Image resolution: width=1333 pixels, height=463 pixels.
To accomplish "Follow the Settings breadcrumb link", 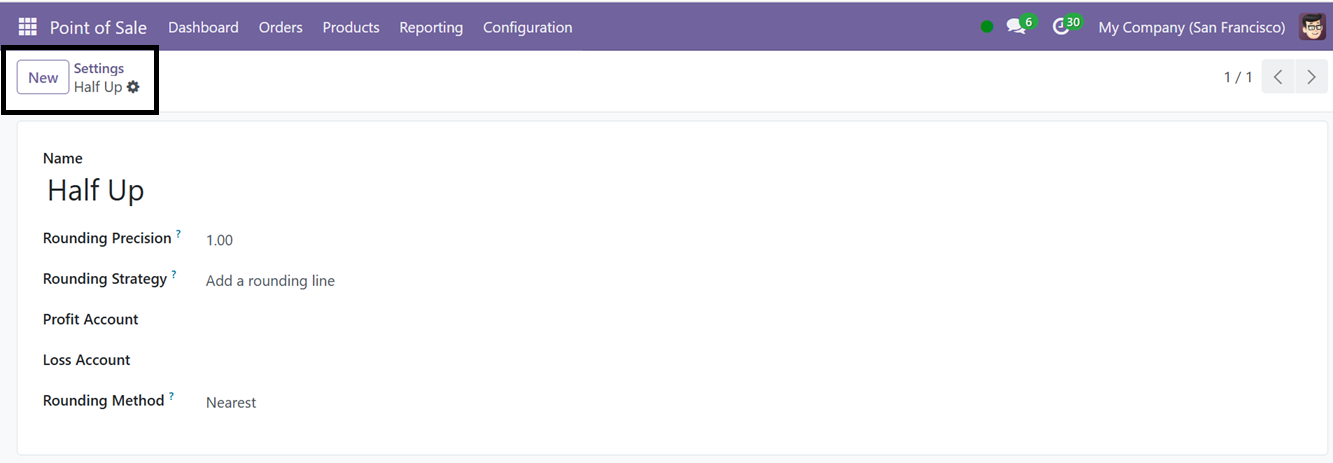I will coord(99,68).
